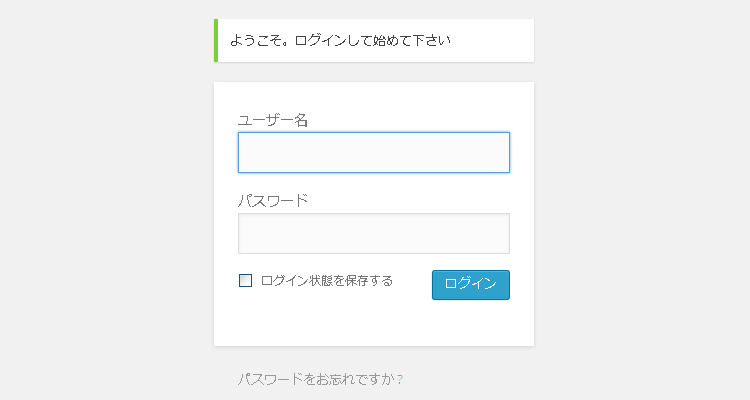Submit the form with the ログイン button
This screenshot has height=400, width=750.
(x=470, y=284)
